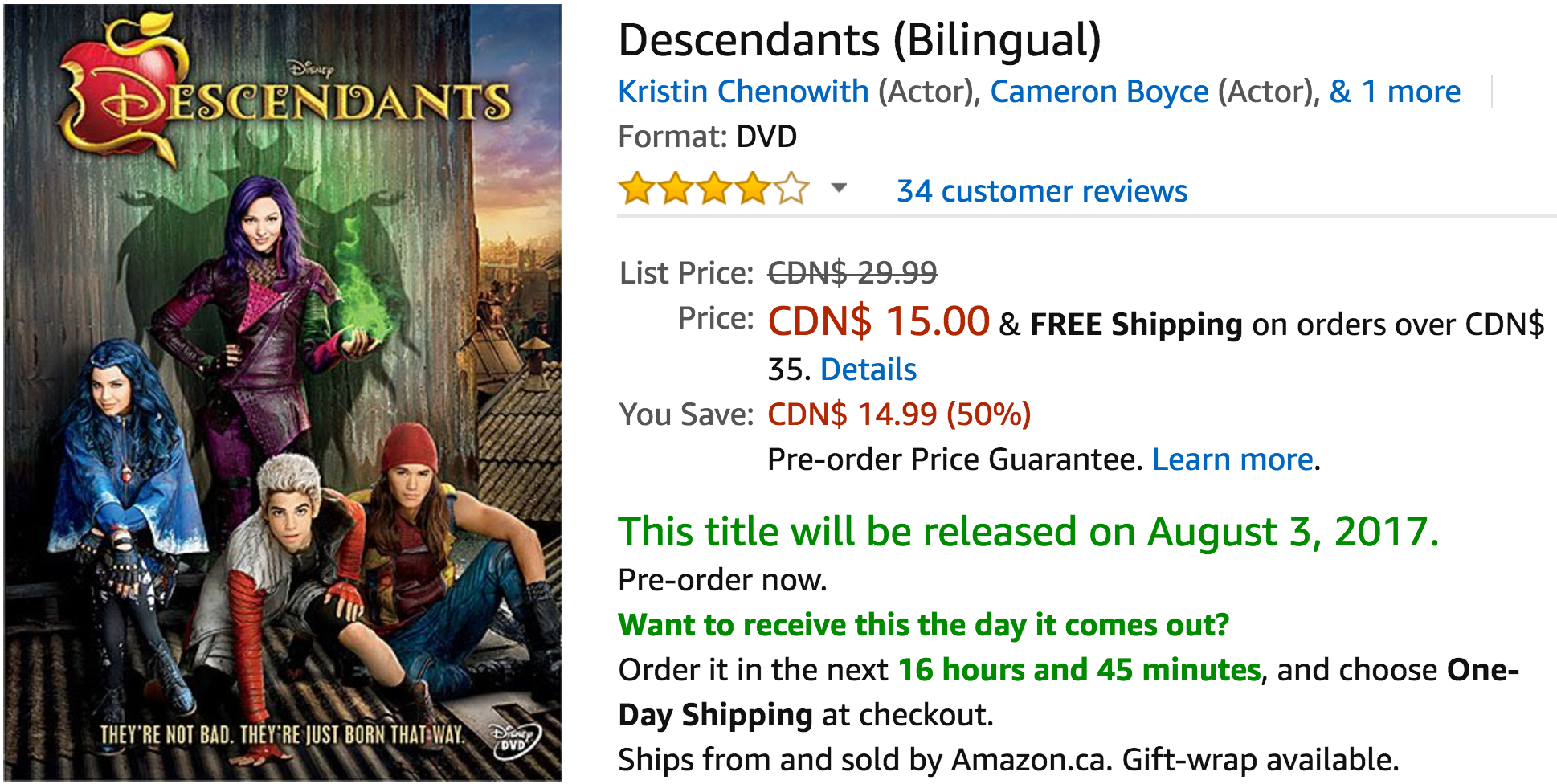This screenshot has height=784, width=1557.
Task: Open Learn more about Pre-order Price Guarantee
Action: point(1232,459)
